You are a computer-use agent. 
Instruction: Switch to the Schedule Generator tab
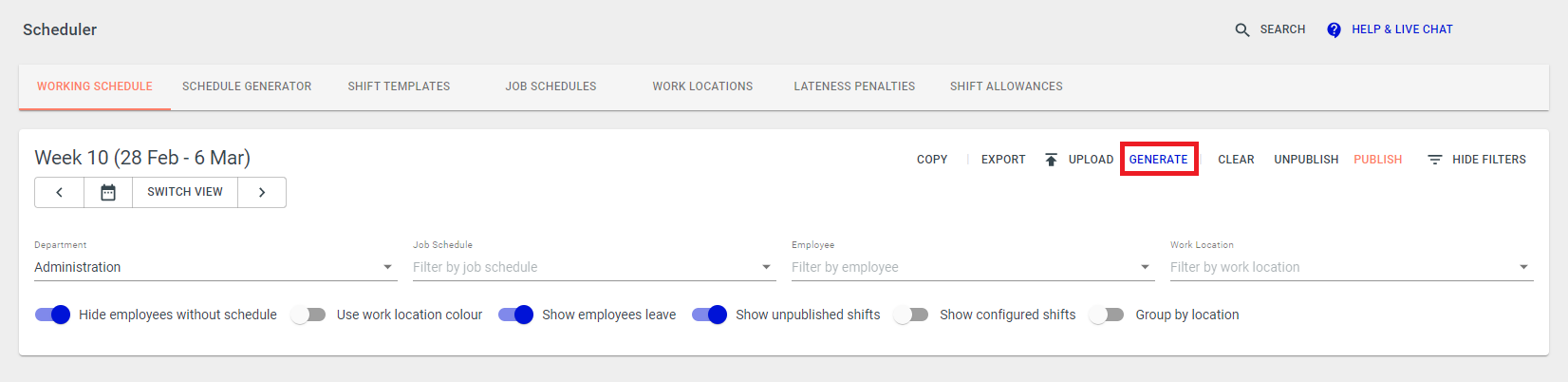[247, 86]
